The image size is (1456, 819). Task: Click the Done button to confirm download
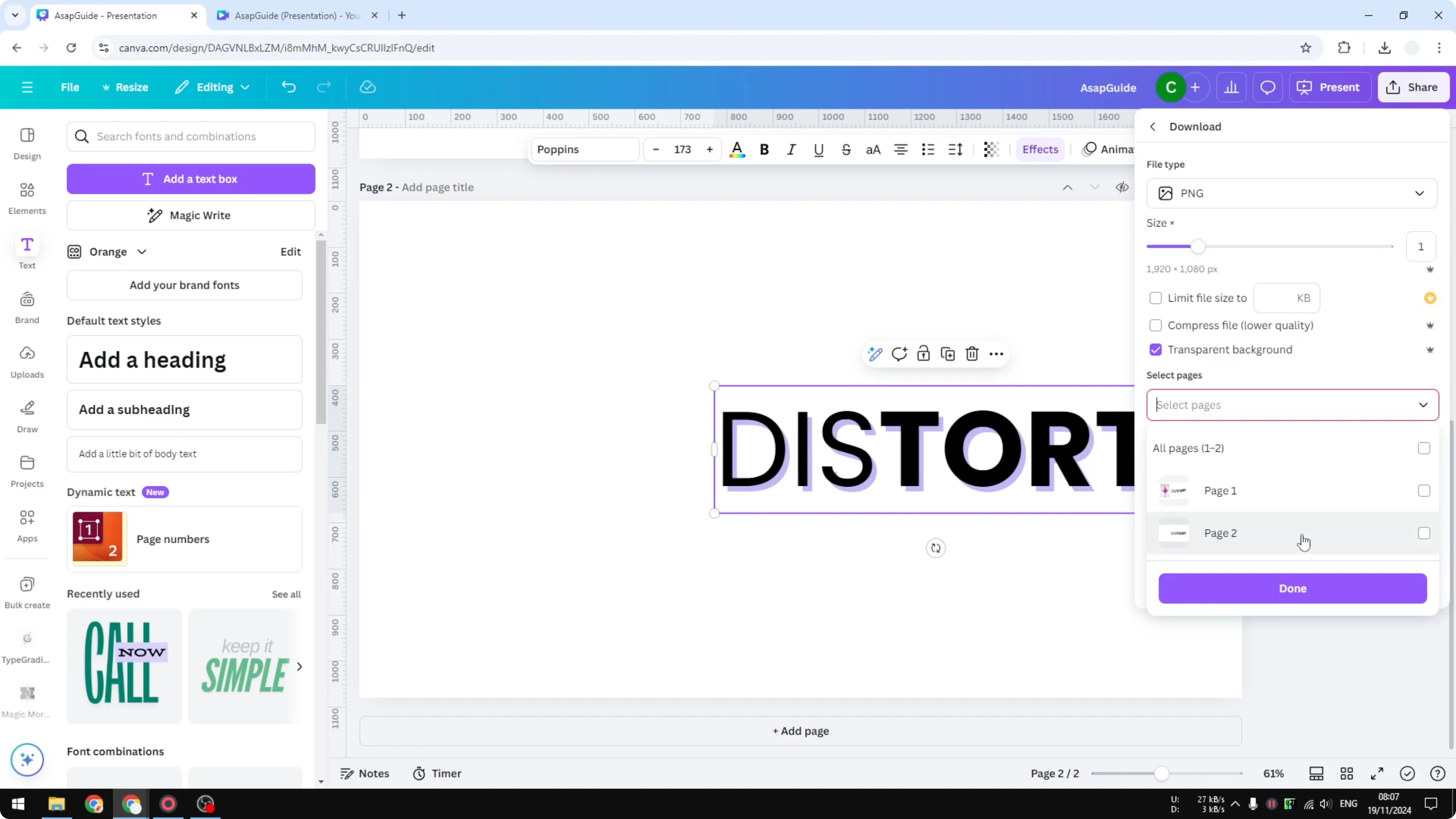point(1292,588)
